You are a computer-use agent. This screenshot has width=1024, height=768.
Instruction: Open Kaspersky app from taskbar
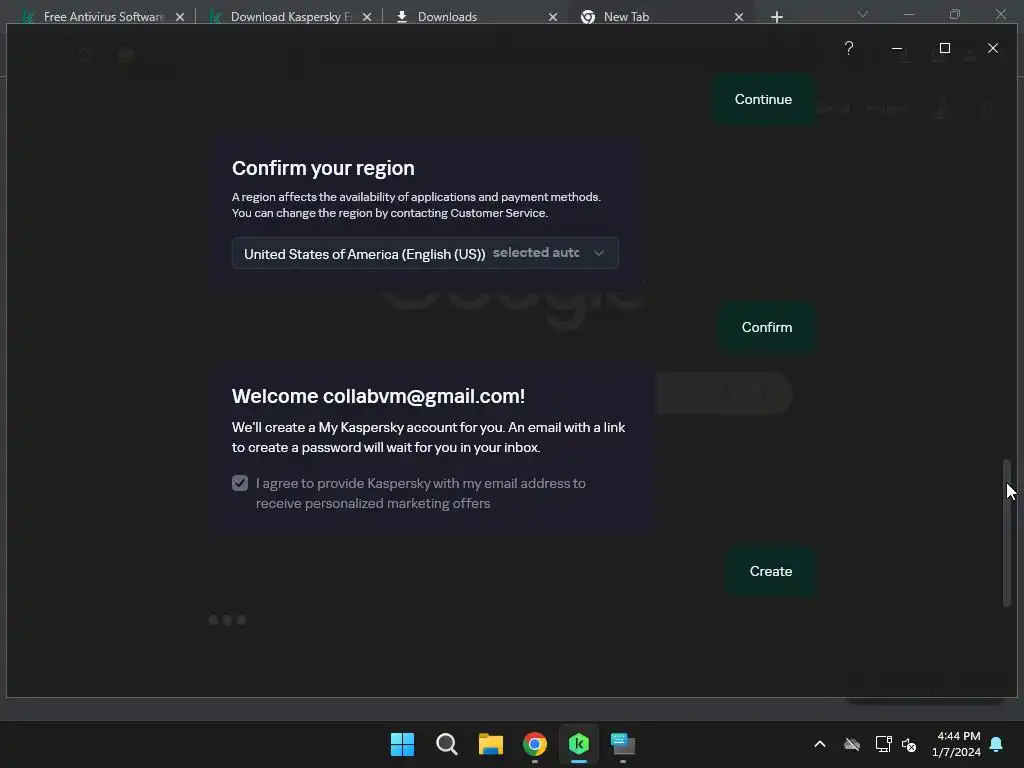point(579,744)
